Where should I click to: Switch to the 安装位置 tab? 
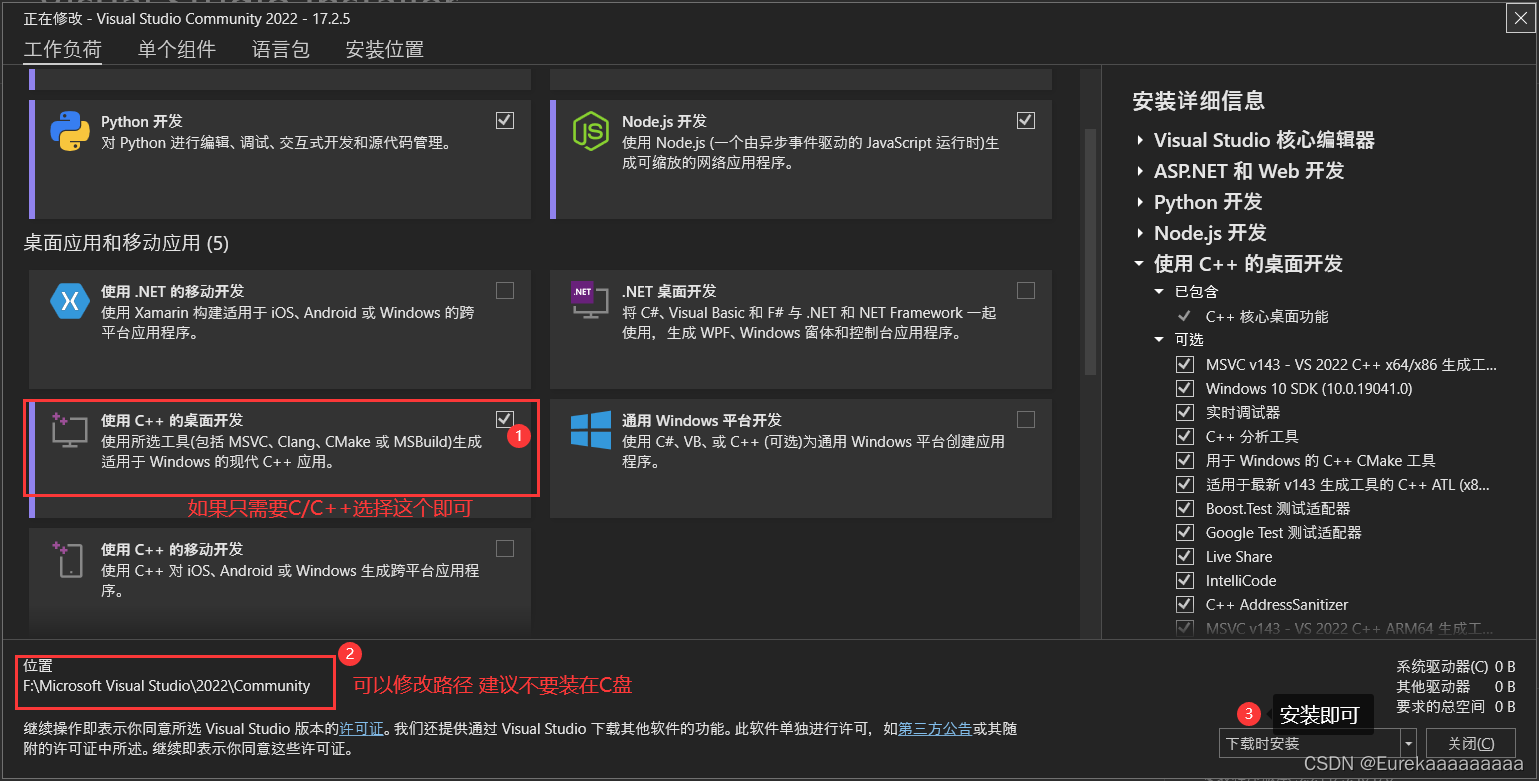(x=385, y=49)
